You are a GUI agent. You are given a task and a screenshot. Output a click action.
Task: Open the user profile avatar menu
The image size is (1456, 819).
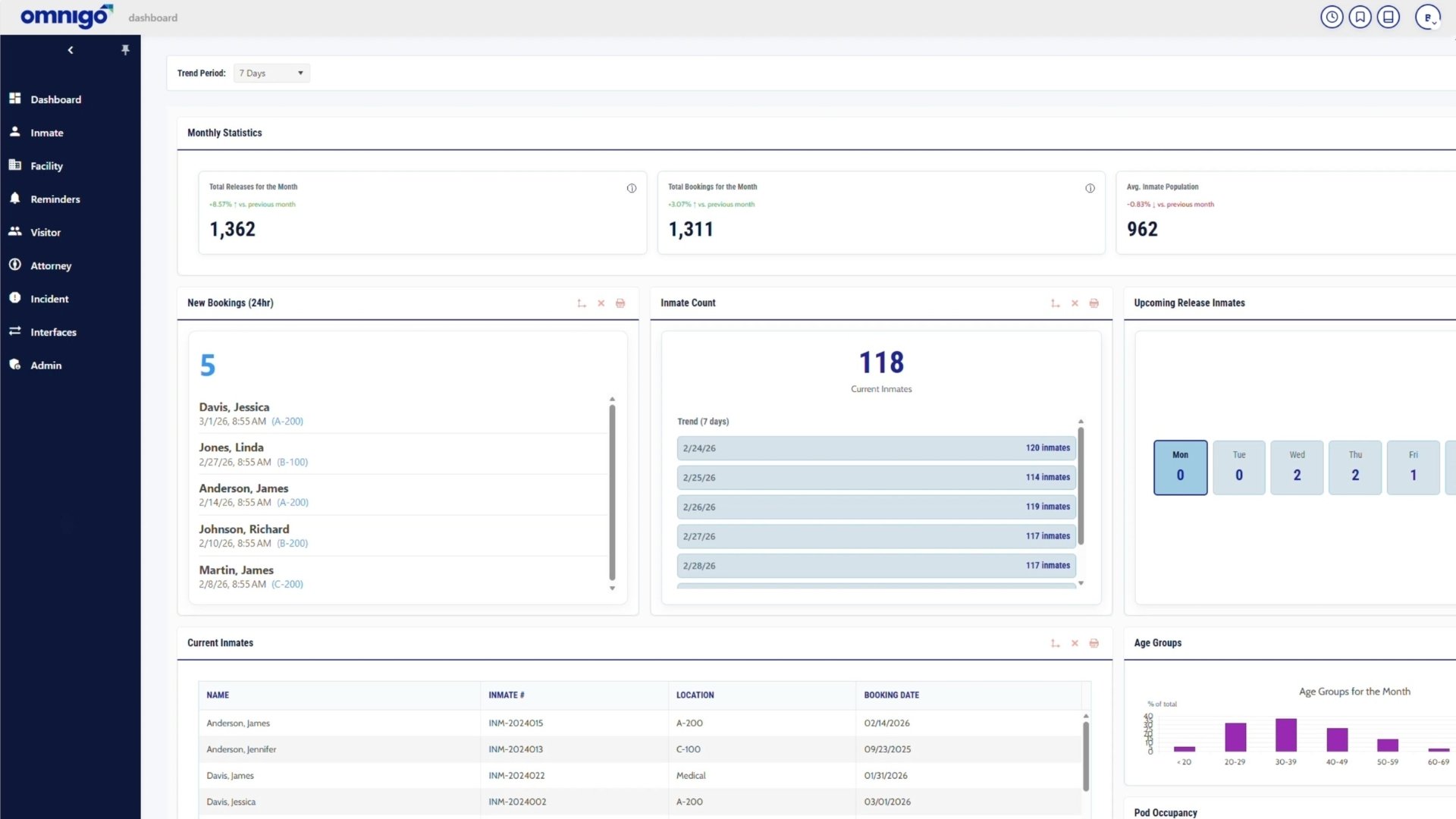click(1428, 17)
